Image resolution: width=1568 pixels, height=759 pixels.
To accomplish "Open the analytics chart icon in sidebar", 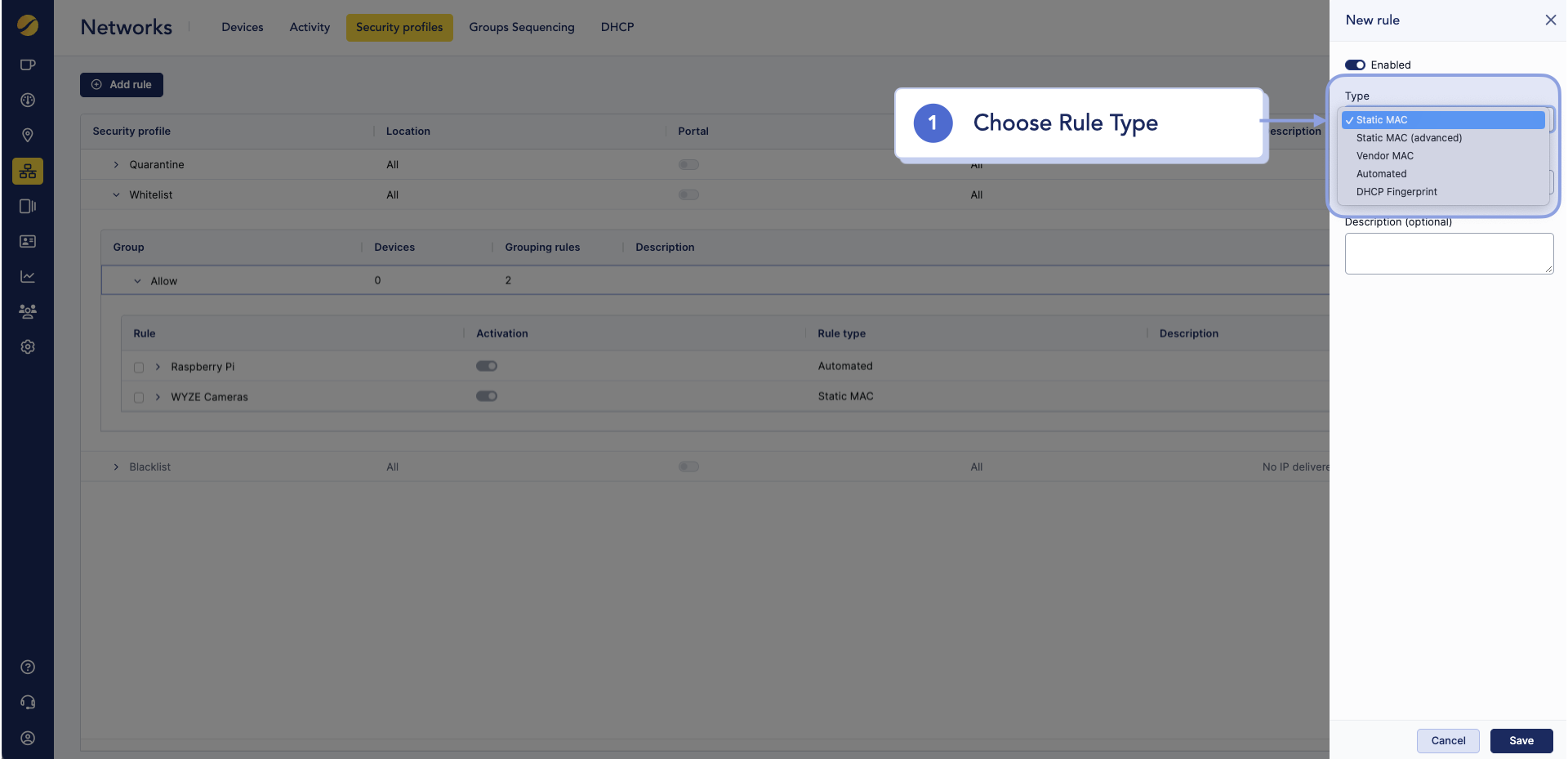I will point(28,276).
